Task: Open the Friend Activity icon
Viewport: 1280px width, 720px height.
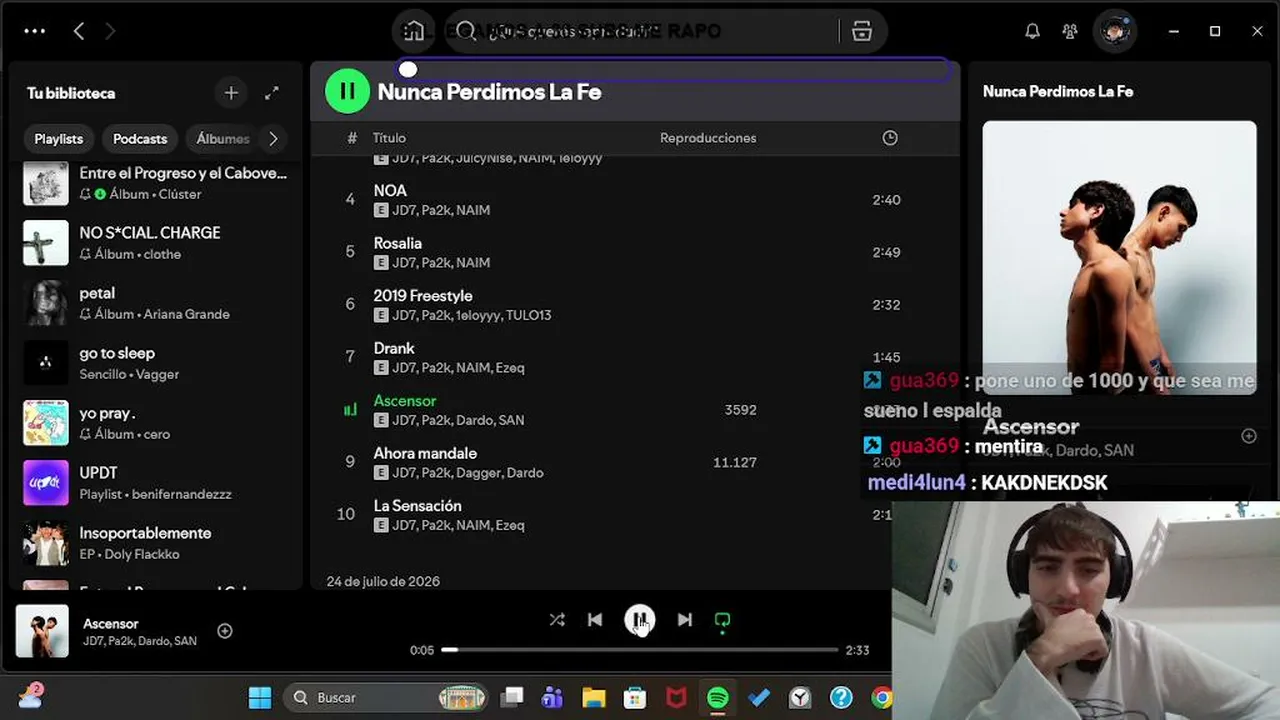Action: click(1070, 31)
